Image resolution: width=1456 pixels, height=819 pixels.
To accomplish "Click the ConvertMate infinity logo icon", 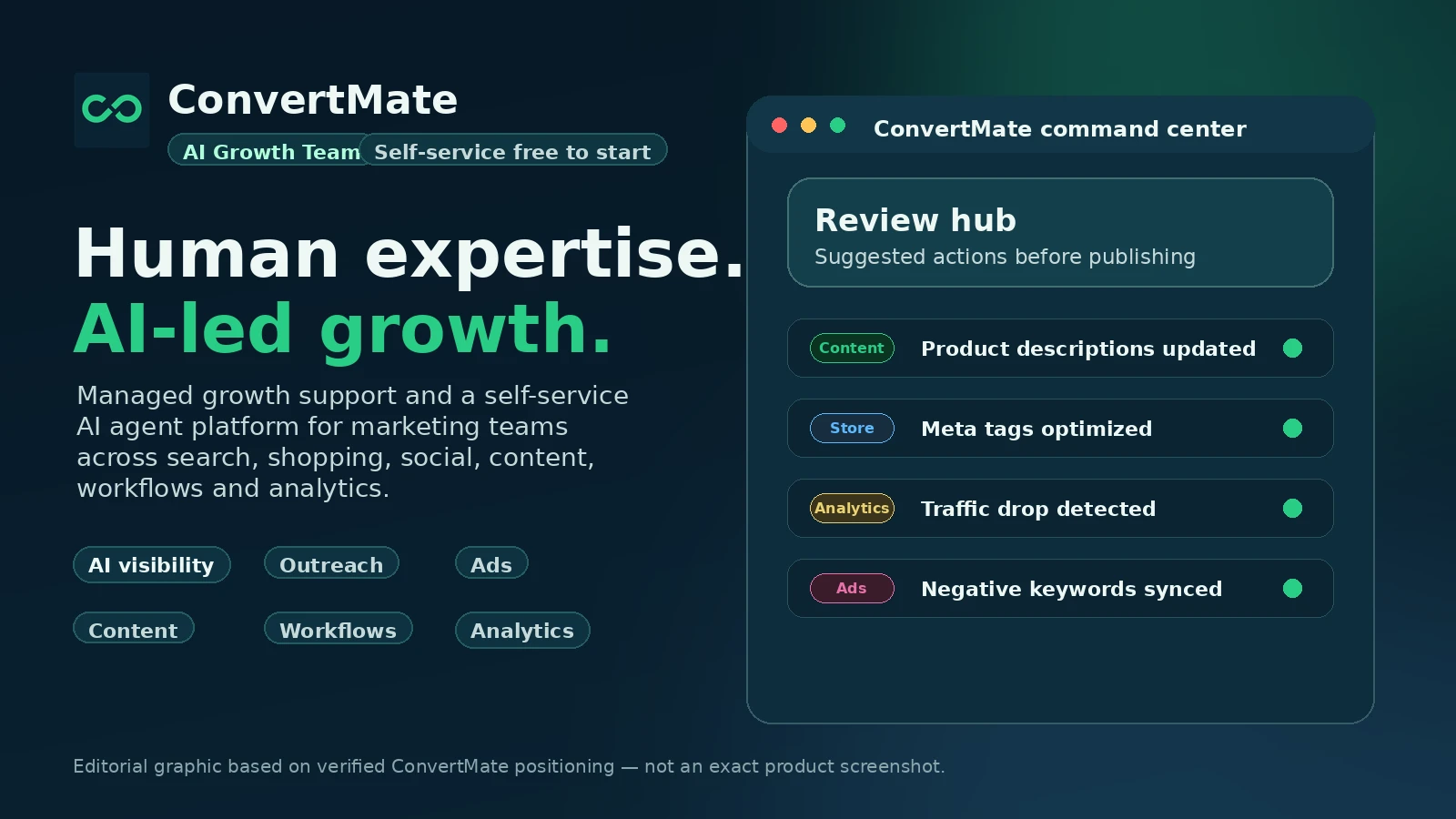I will [x=112, y=110].
